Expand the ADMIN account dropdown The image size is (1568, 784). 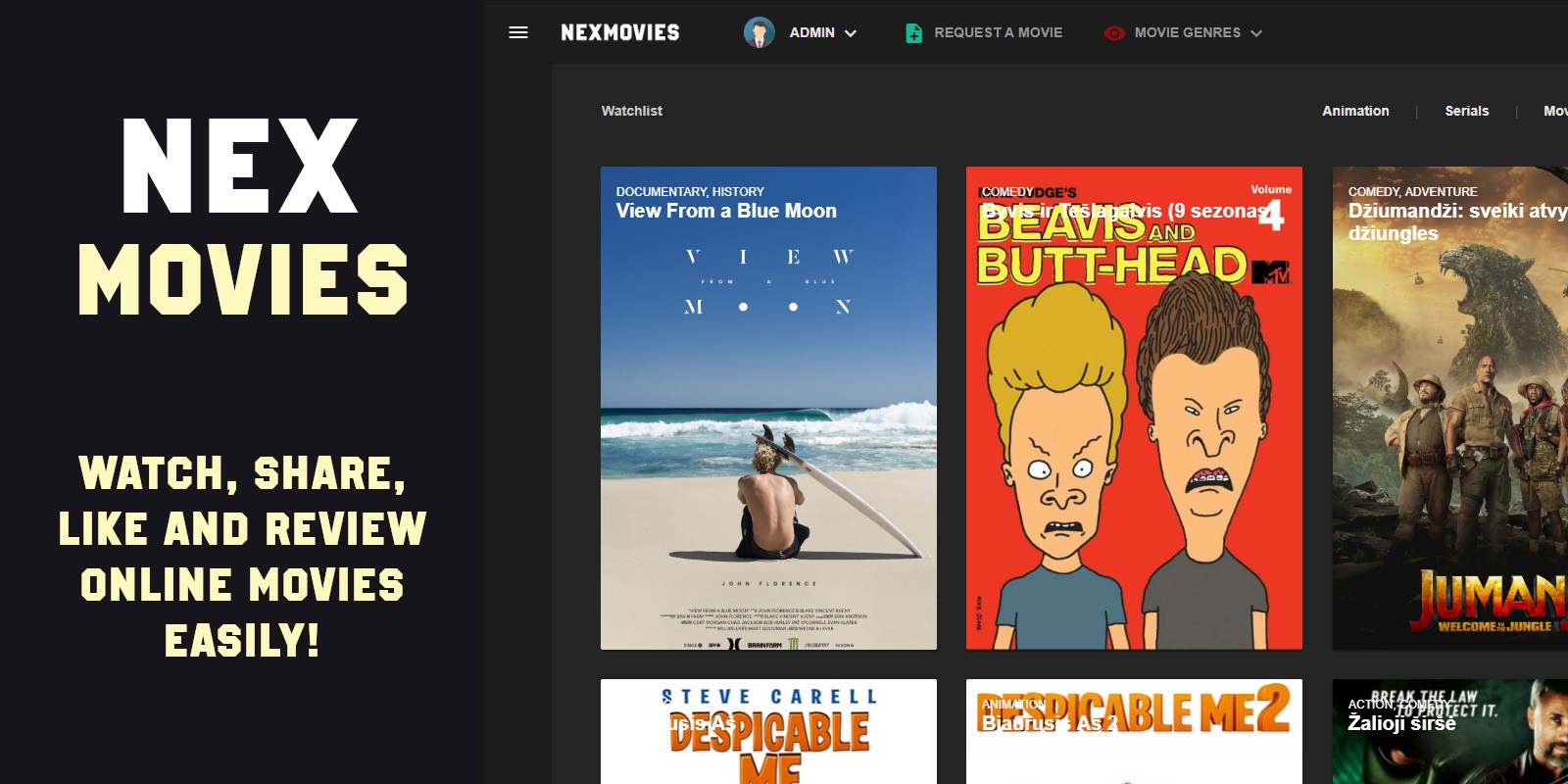click(x=823, y=32)
